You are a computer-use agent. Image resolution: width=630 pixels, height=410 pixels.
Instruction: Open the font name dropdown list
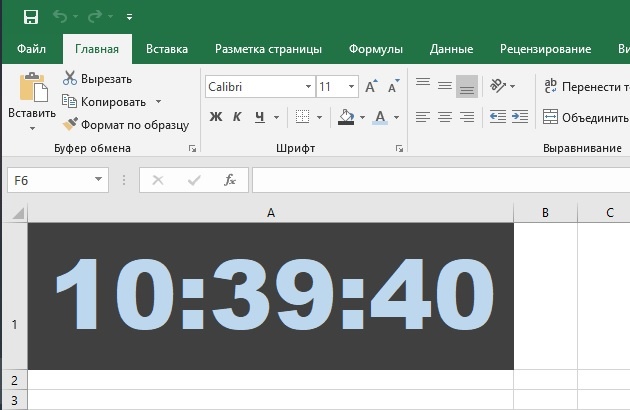coord(308,87)
